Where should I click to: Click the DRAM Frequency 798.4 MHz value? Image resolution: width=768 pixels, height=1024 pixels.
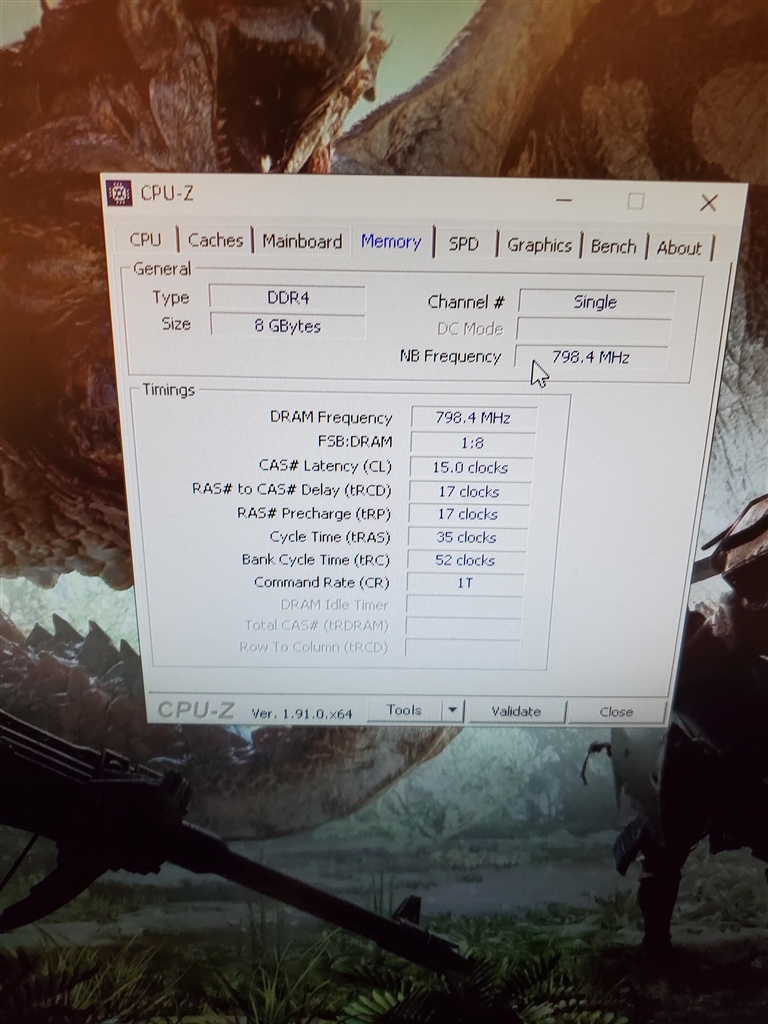[x=473, y=418]
